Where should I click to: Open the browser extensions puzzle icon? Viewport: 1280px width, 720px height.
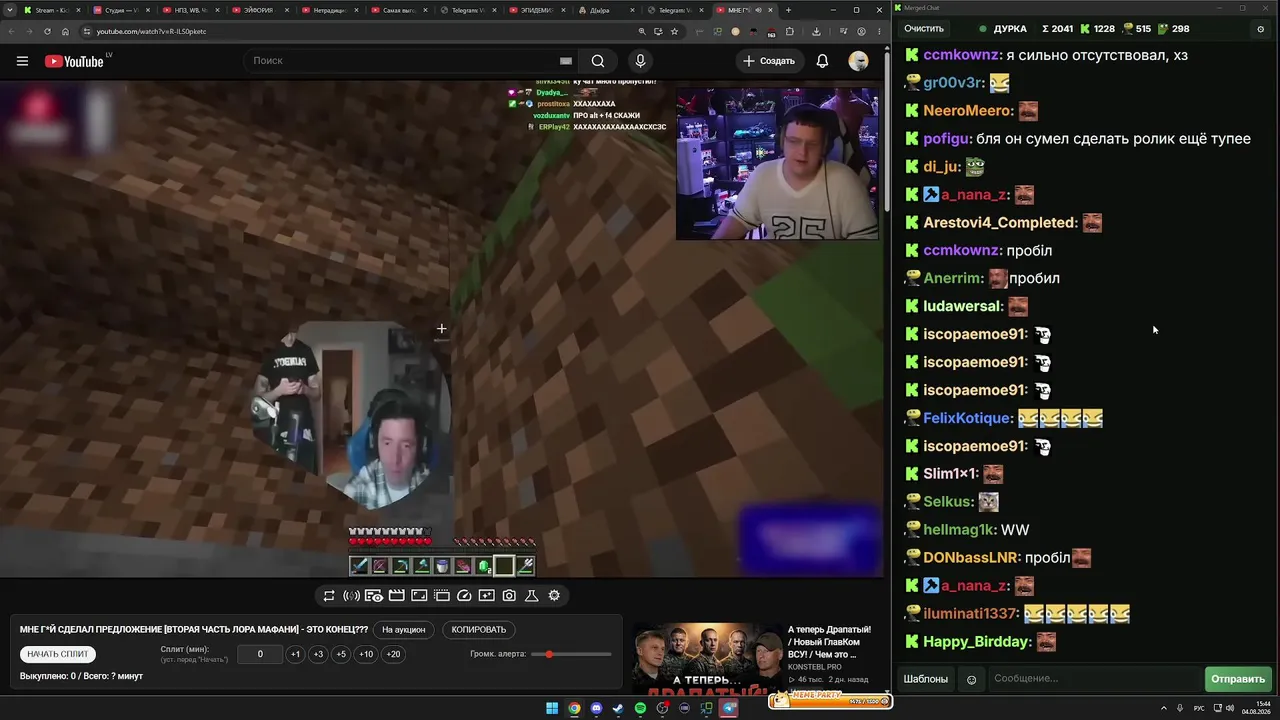coord(789,31)
